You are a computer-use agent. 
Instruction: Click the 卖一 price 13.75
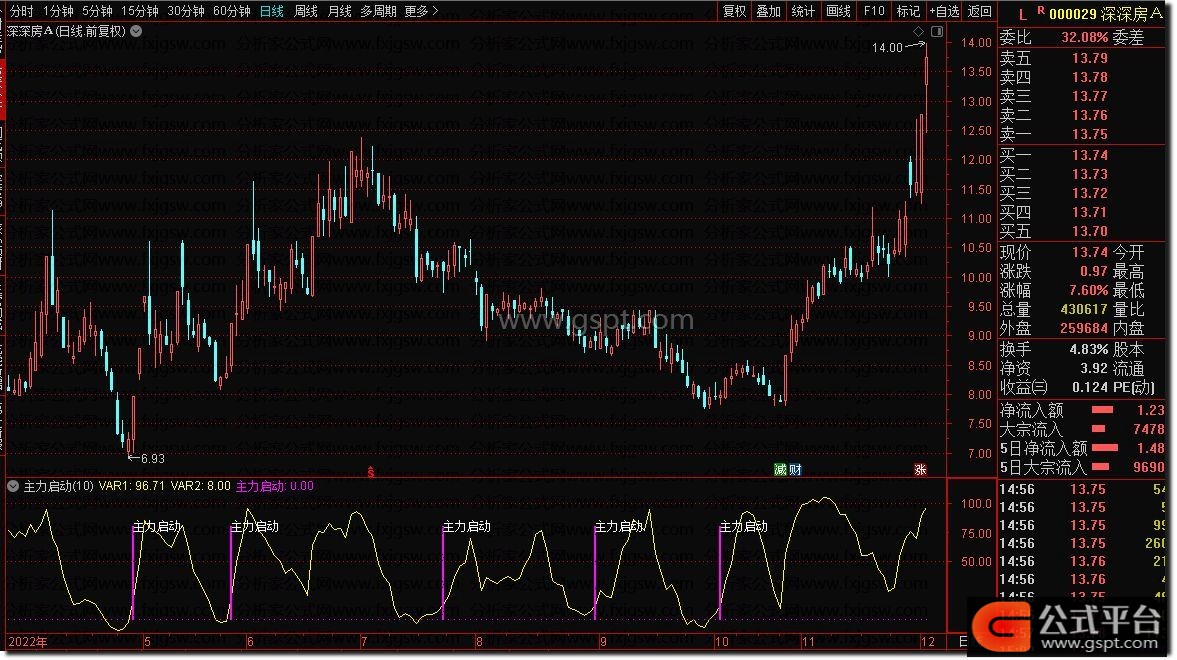(1090, 134)
